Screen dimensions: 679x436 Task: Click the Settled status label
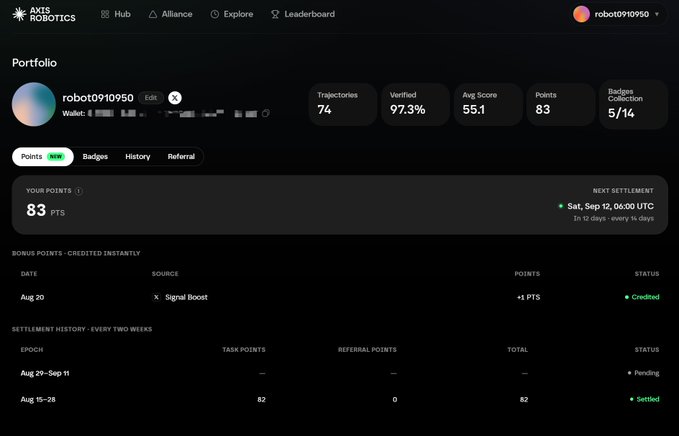pos(644,399)
